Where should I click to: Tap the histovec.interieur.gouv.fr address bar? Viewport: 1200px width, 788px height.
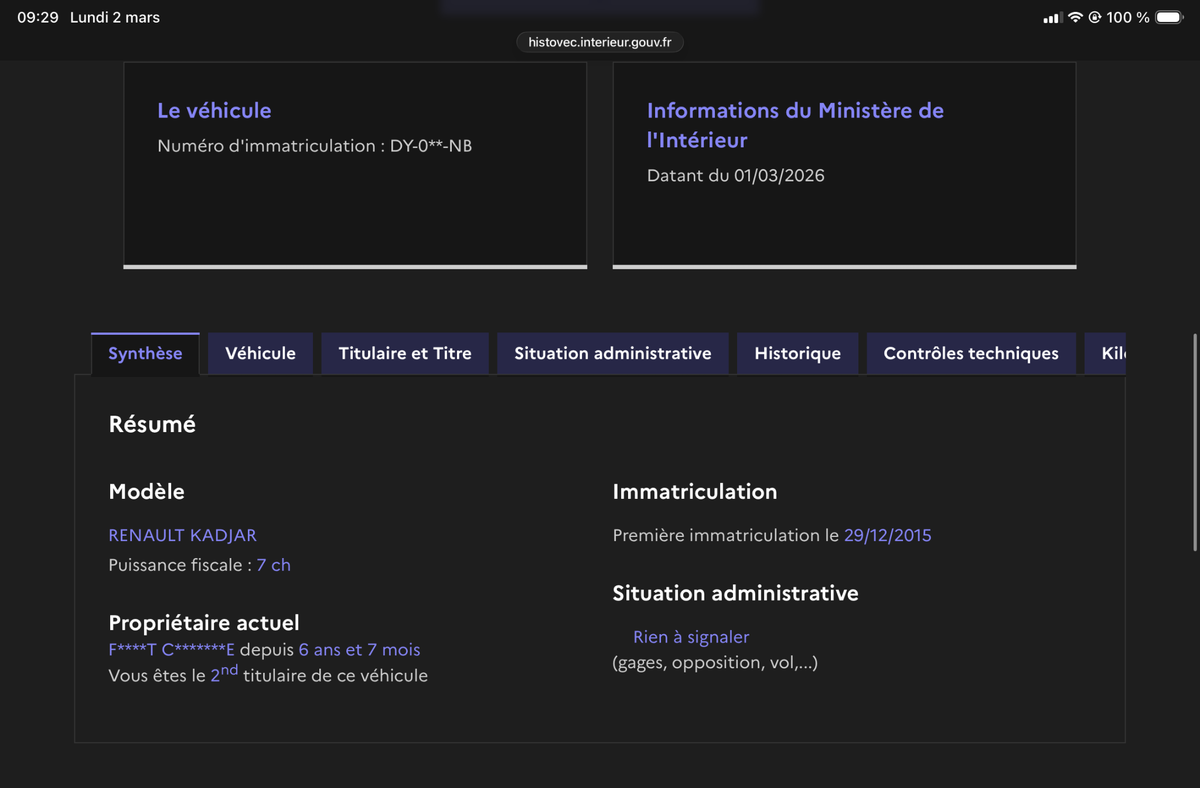point(600,42)
